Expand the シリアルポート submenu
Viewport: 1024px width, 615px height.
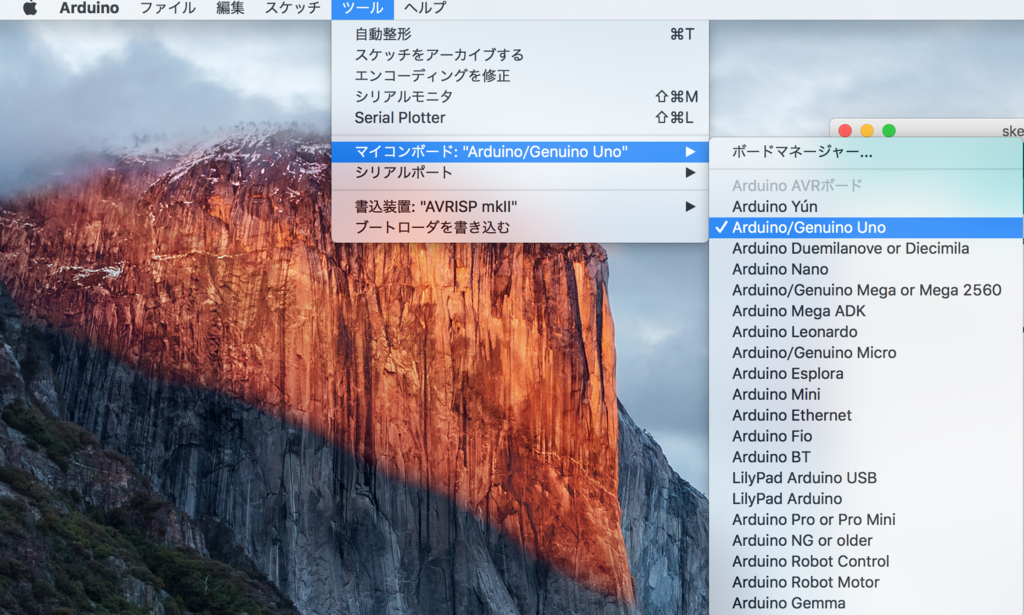click(520, 172)
